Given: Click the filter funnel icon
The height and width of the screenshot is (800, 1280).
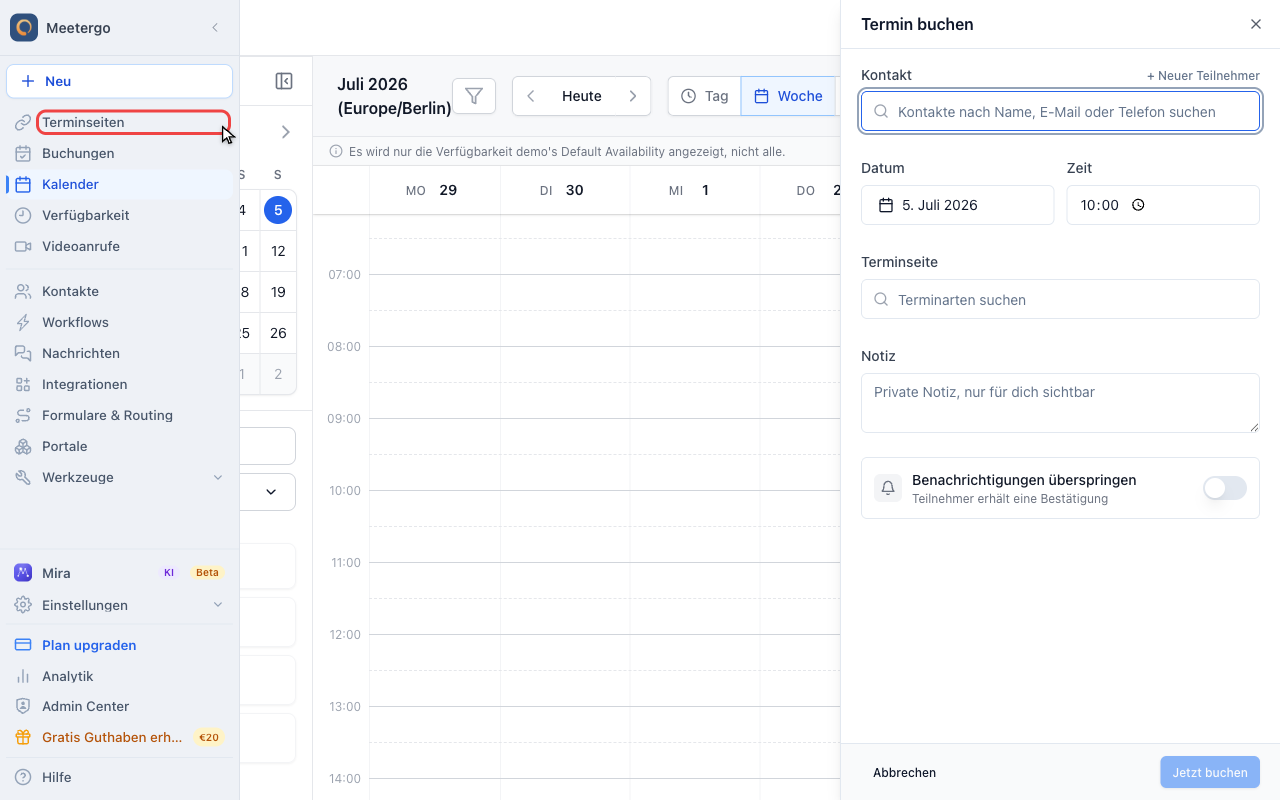Looking at the screenshot, I should point(474,96).
